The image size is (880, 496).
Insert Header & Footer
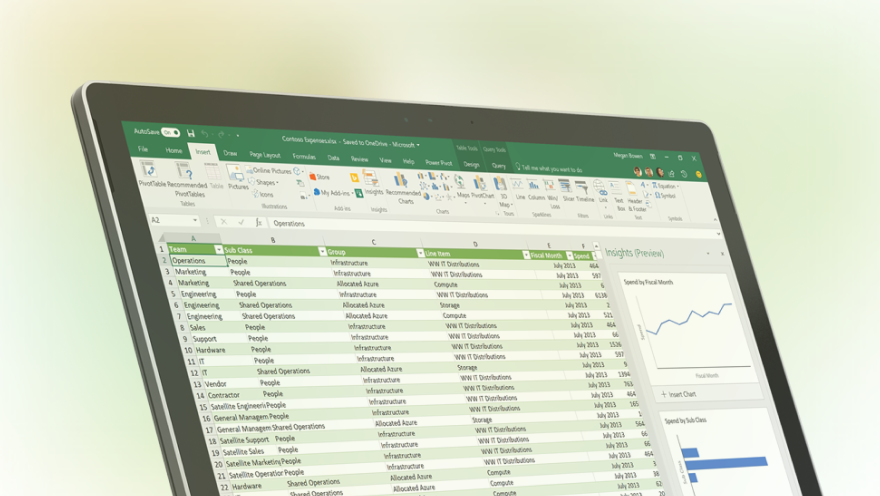point(635,198)
